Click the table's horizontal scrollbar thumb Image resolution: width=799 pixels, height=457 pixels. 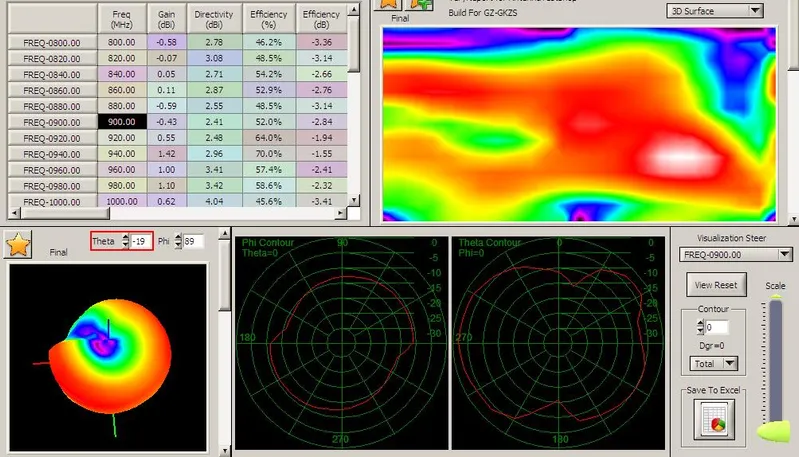[x=65, y=213]
